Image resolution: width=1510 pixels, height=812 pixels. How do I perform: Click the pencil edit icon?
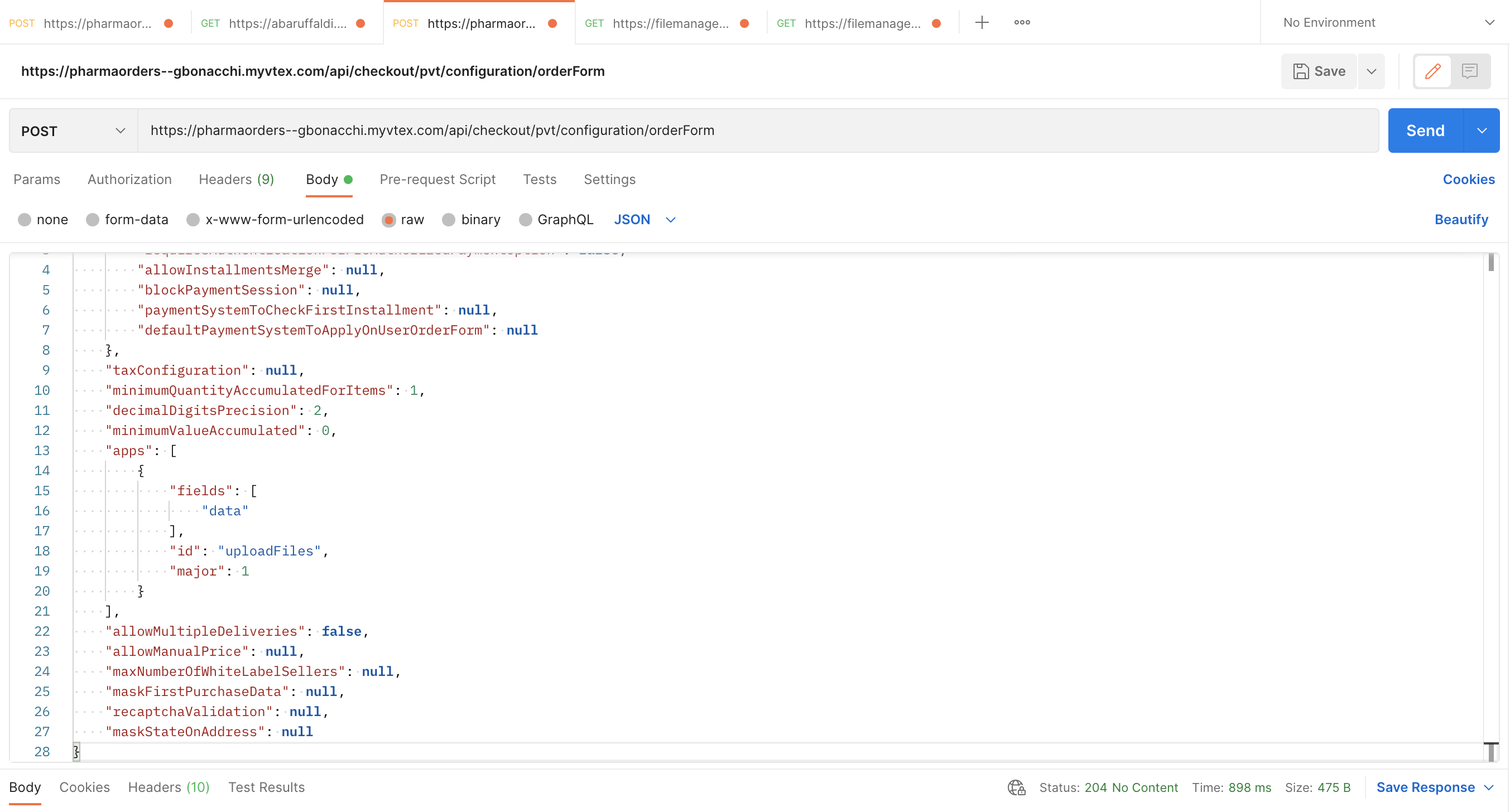coord(1432,71)
